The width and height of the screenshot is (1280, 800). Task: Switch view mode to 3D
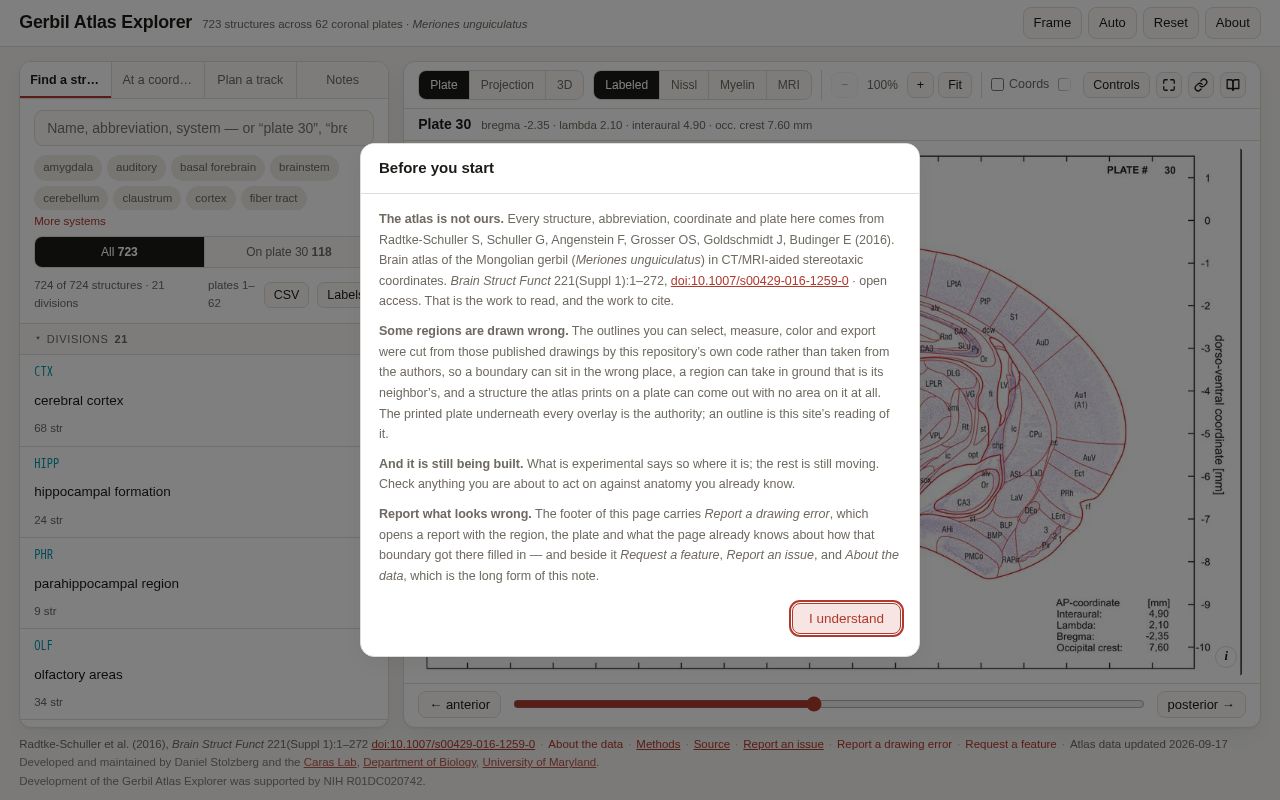coord(564,85)
